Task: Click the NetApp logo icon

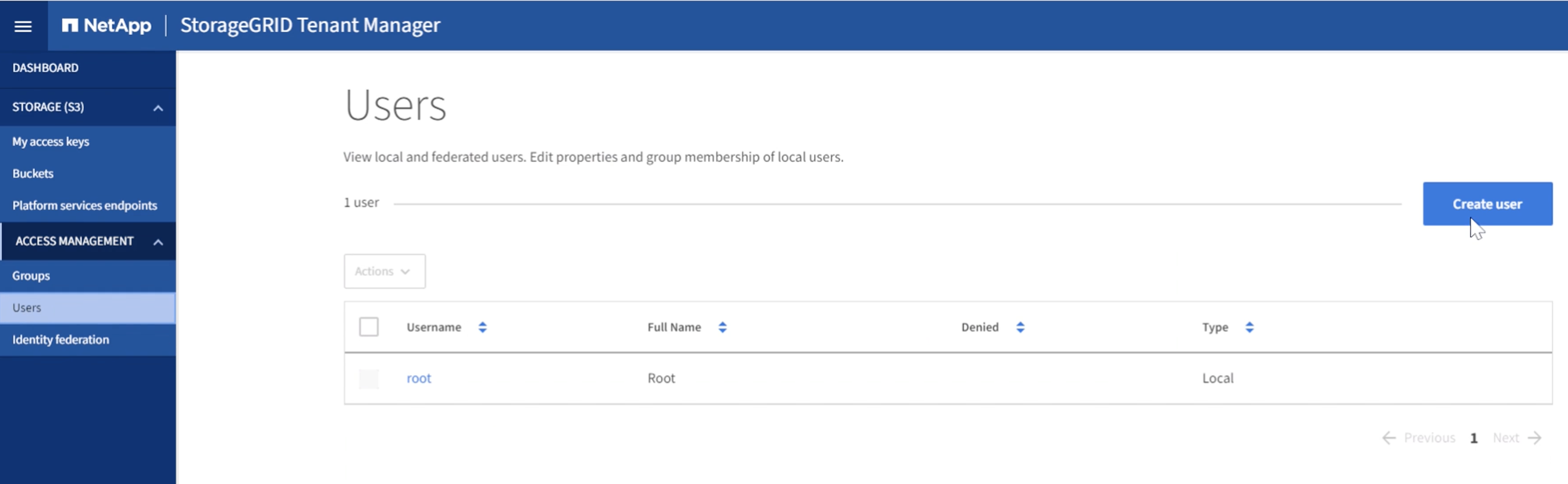Action: tap(73, 24)
